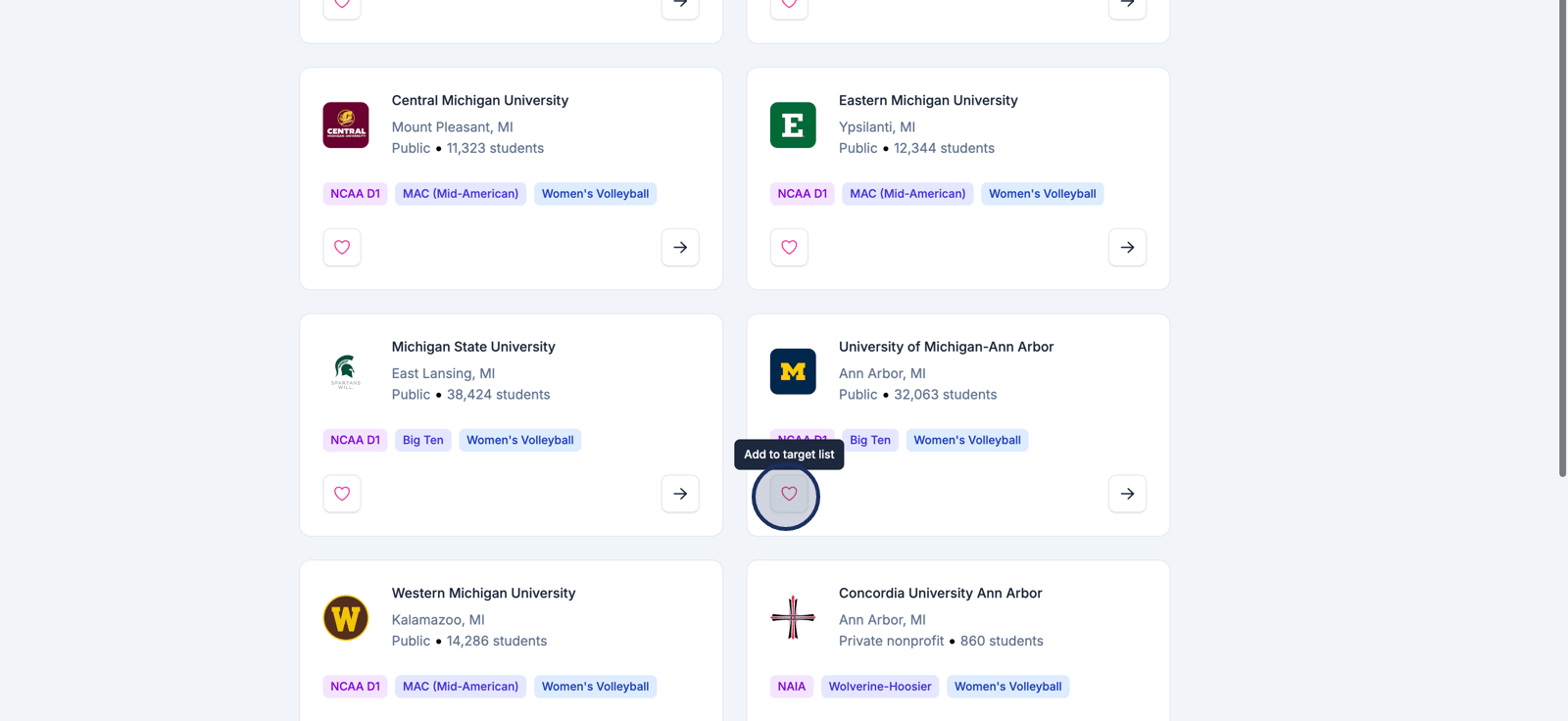Open Central Michigan University title
The image size is (1568, 721).
point(480,100)
